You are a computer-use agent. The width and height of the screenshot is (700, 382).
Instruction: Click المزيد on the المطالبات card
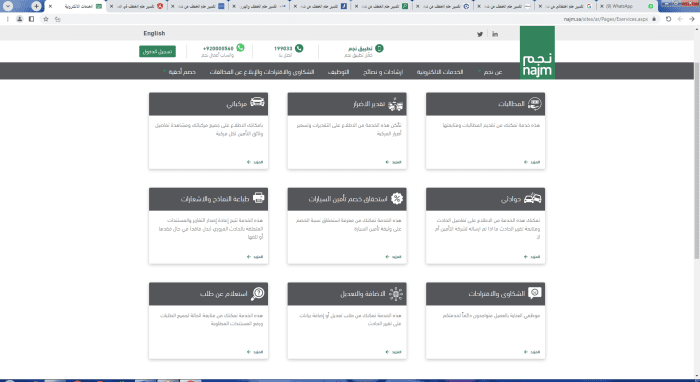pyautogui.click(x=532, y=162)
